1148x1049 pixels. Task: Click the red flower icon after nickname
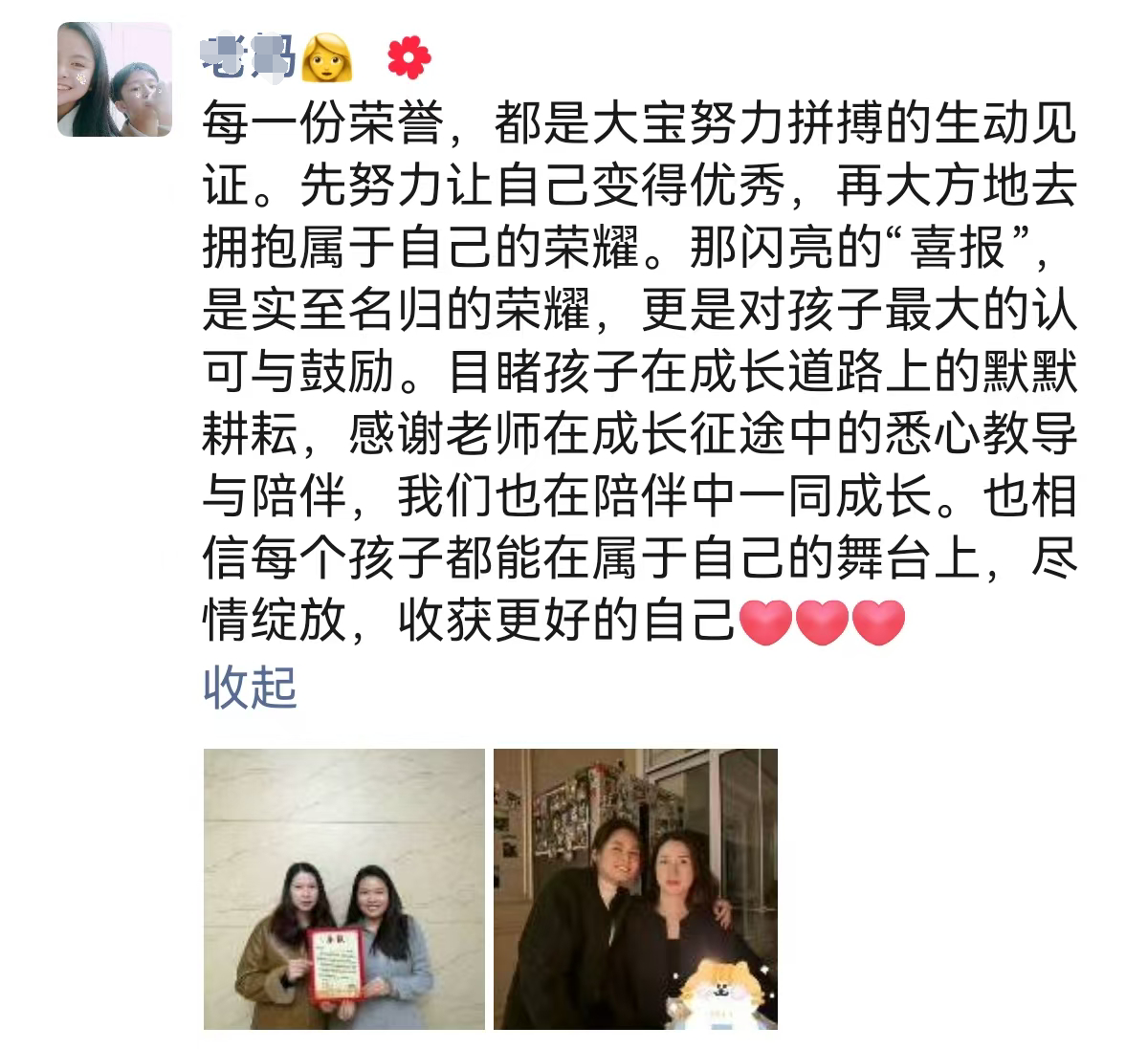(x=409, y=57)
